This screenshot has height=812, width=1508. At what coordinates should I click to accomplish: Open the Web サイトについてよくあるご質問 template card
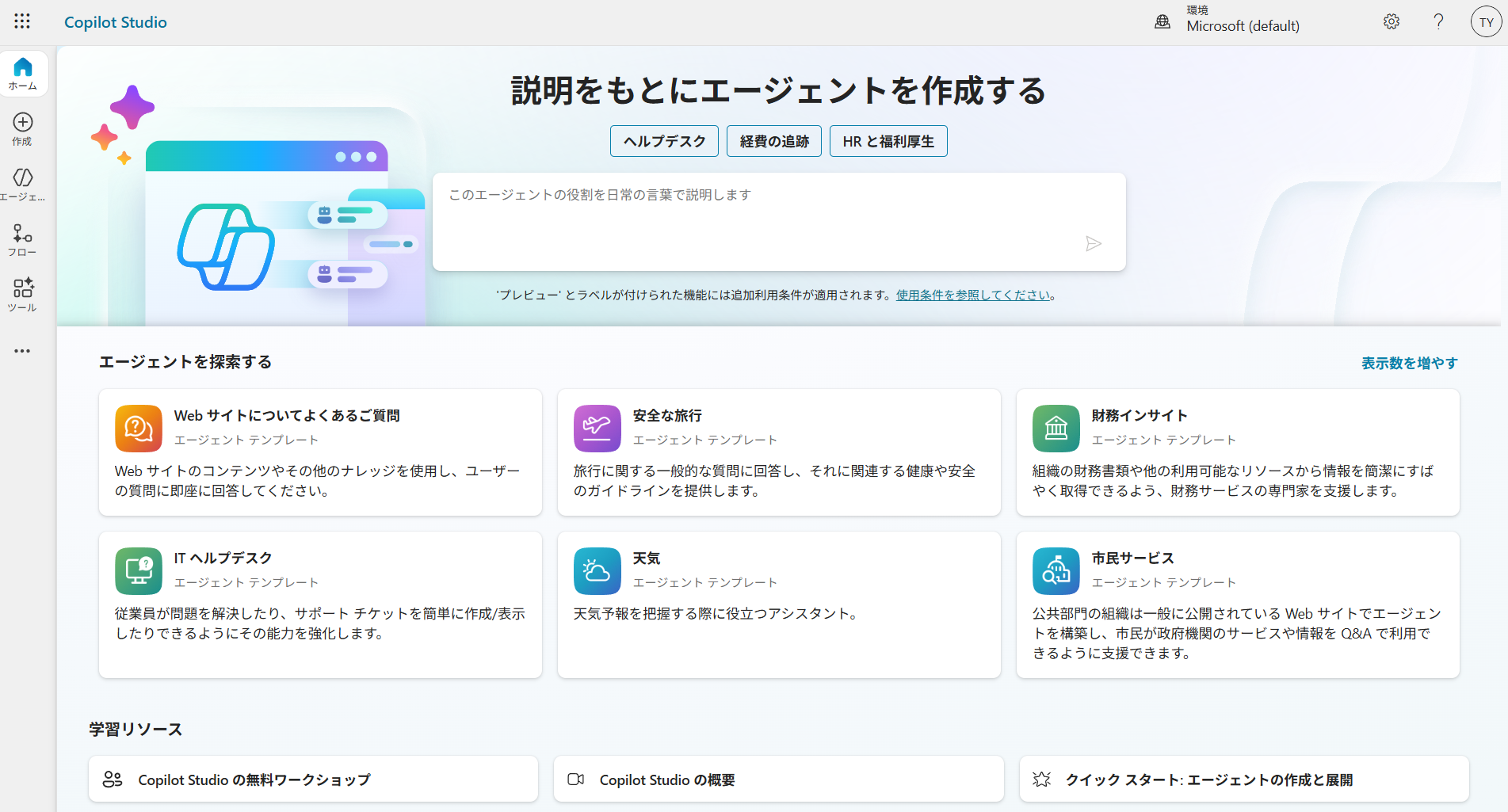(320, 452)
